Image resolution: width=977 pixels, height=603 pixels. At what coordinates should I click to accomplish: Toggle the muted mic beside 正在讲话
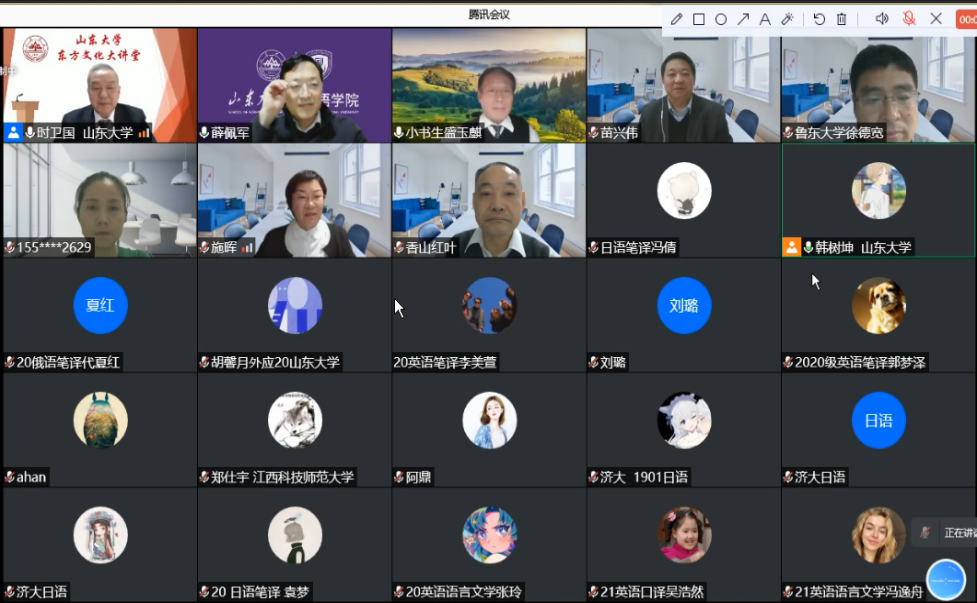point(925,533)
